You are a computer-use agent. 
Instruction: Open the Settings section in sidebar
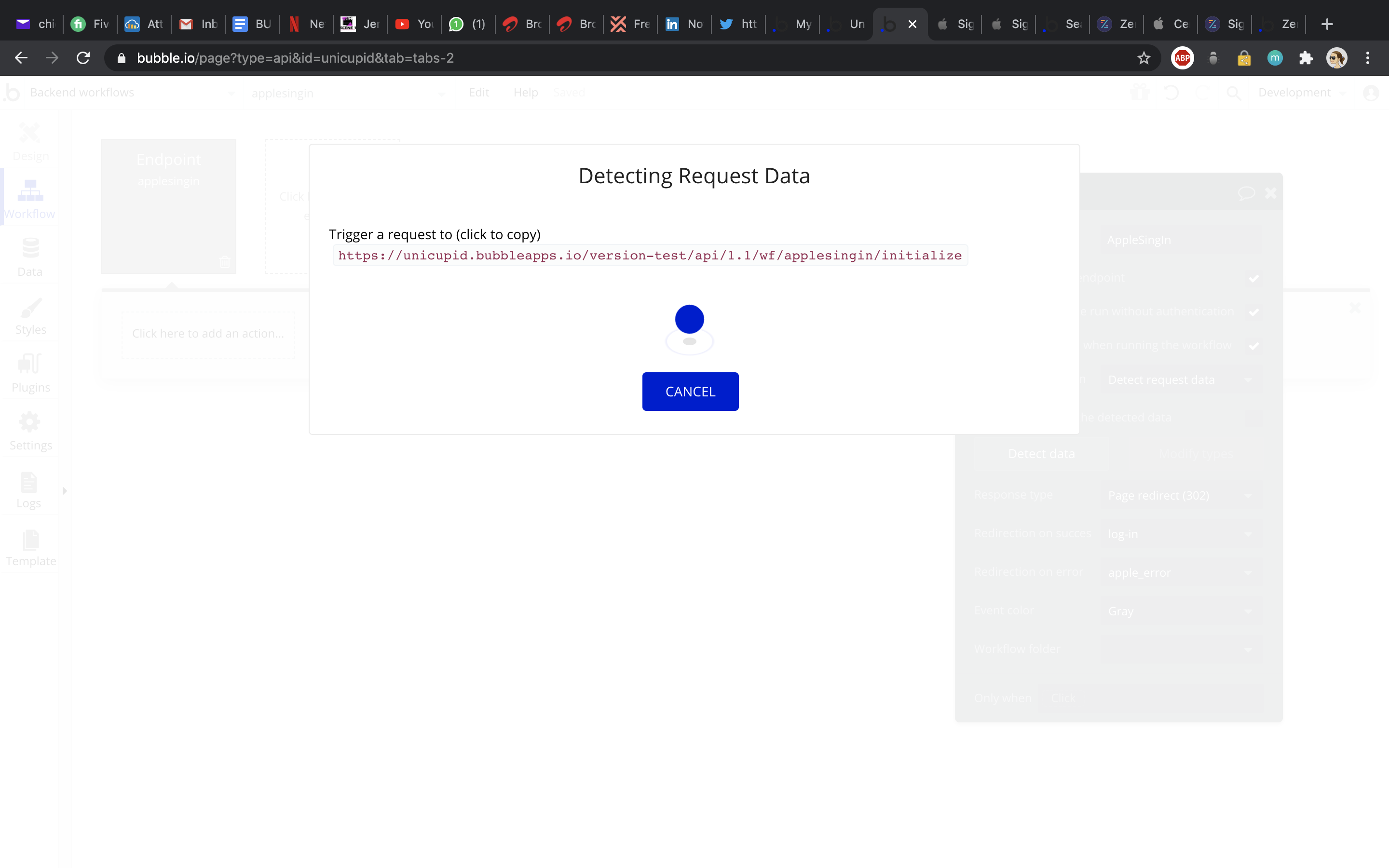click(30, 432)
